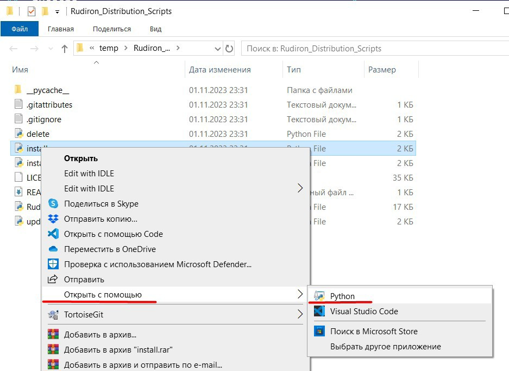Choose Проверка с использованием Microsoft Defender
This screenshot has height=371, width=509.
pos(158,264)
